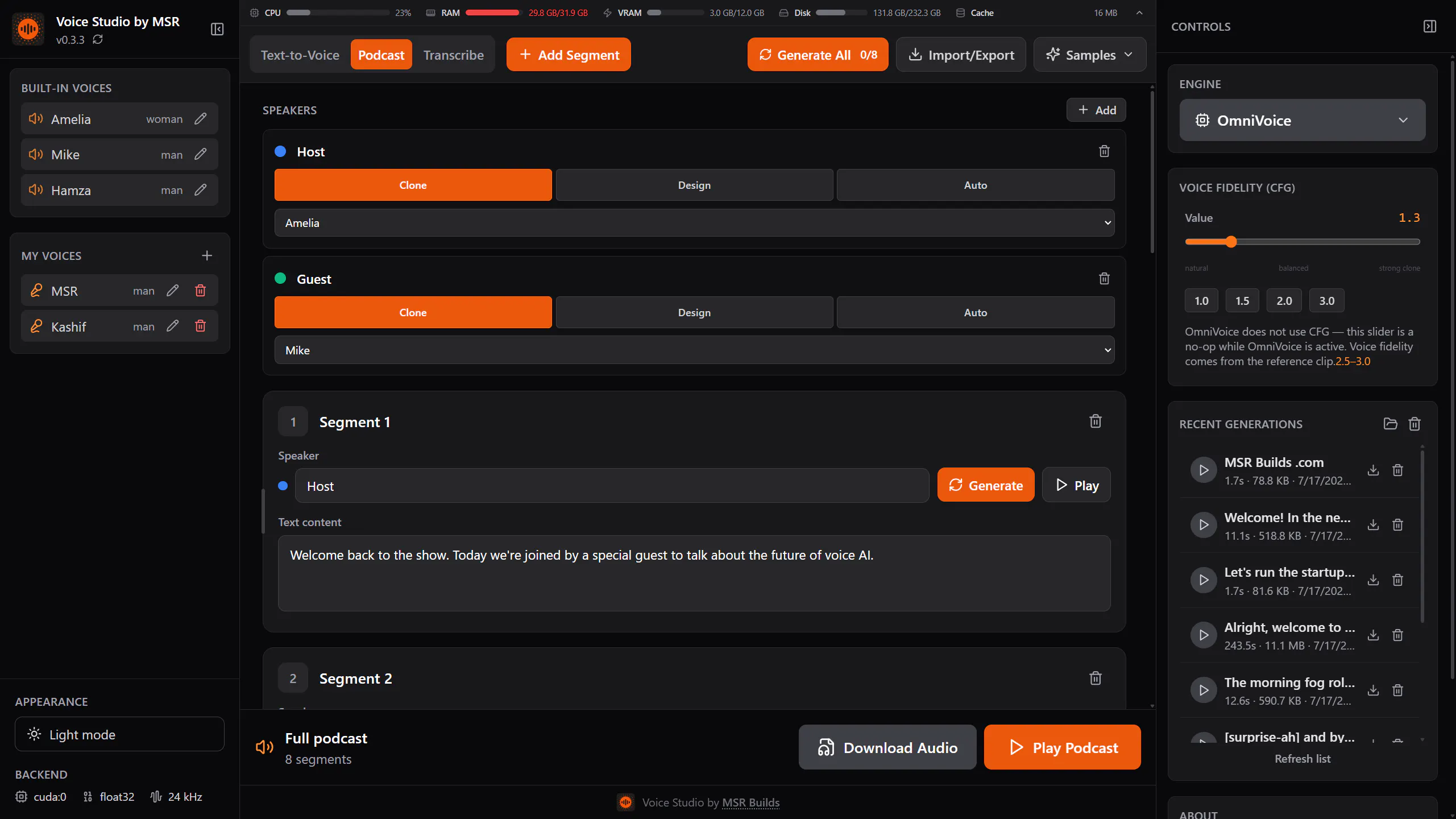Toggle Light mode appearance
This screenshot has width=1456, height=819.
119,734
